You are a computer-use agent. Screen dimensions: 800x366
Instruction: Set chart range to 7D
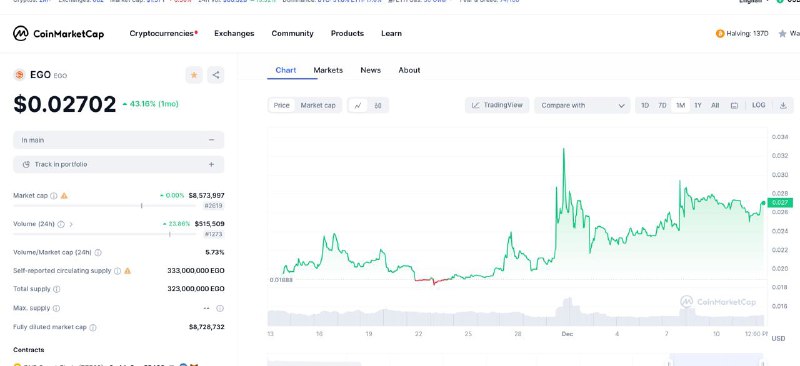coord(662,106)
